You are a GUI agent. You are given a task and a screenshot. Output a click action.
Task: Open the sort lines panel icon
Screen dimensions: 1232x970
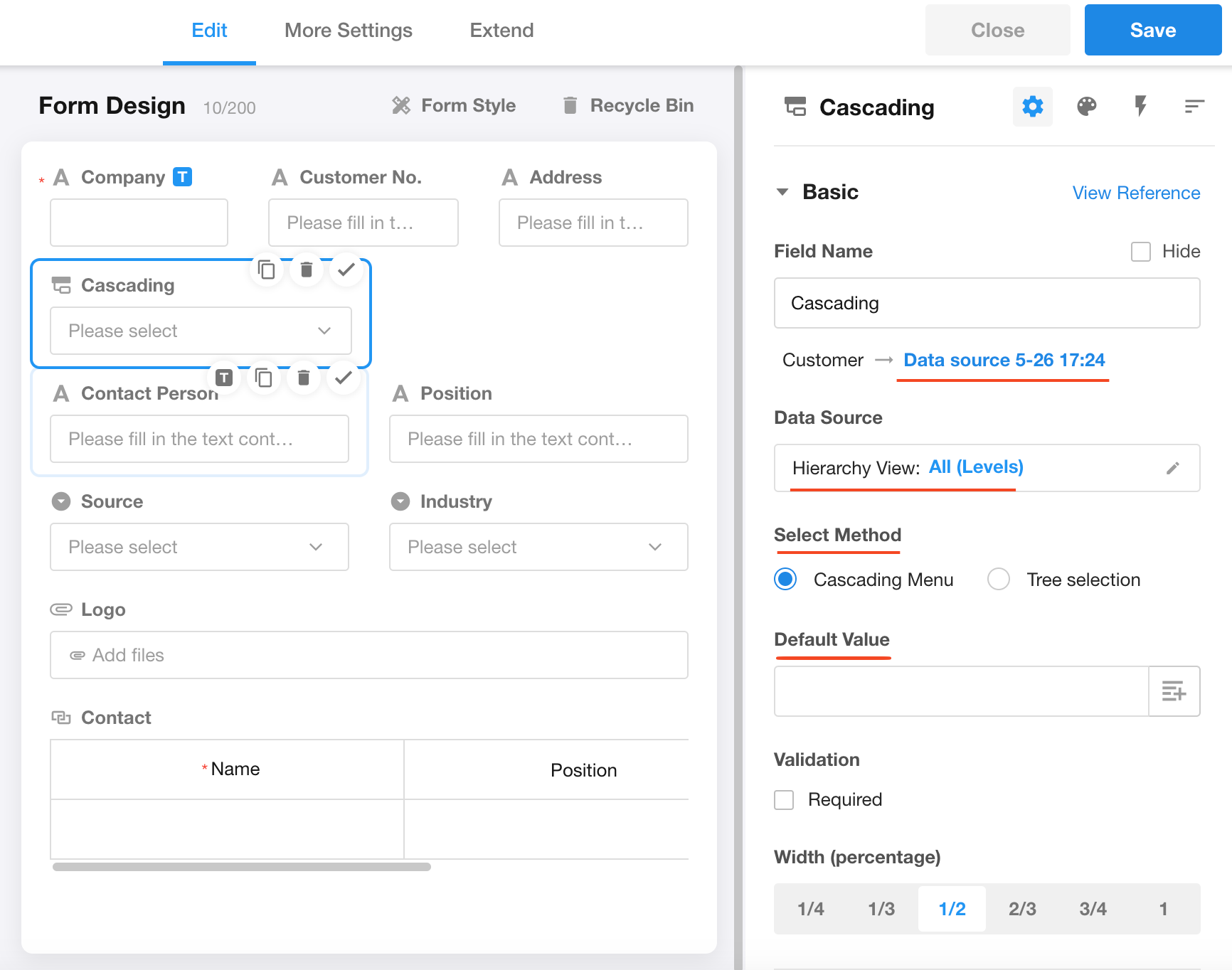pyautogui.click(x=1194, y=107)
